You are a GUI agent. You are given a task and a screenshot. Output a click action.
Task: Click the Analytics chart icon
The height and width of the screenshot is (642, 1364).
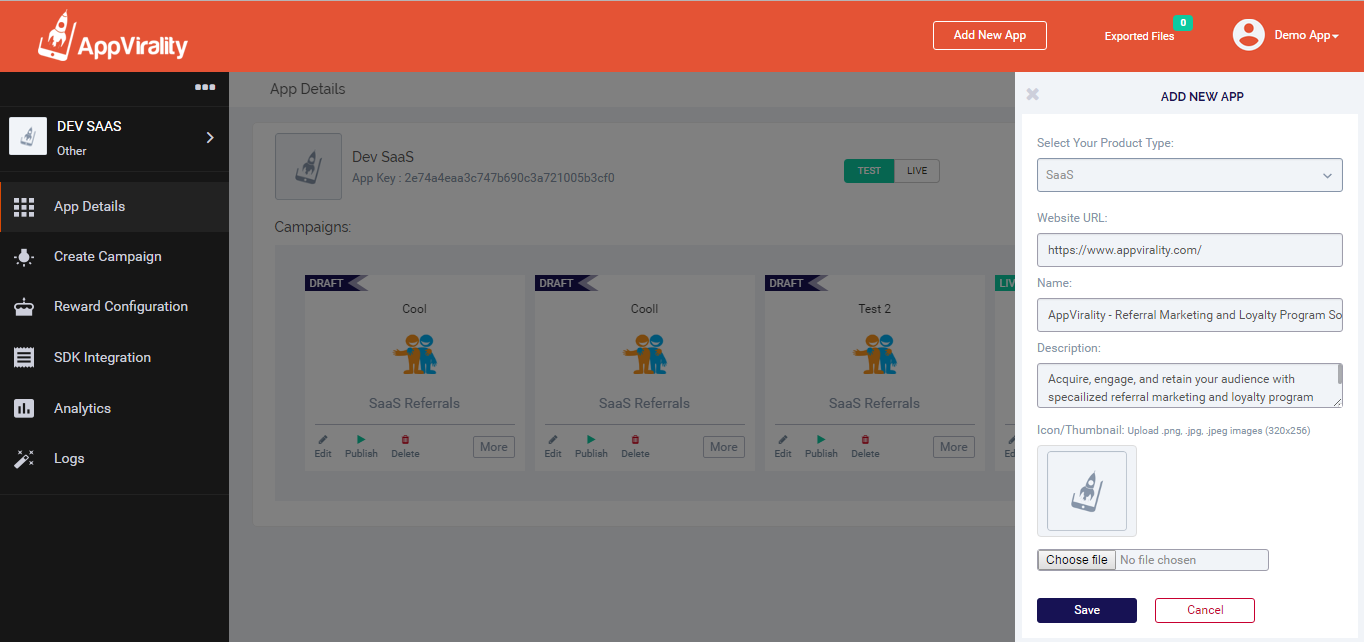(x=24, y=408)
